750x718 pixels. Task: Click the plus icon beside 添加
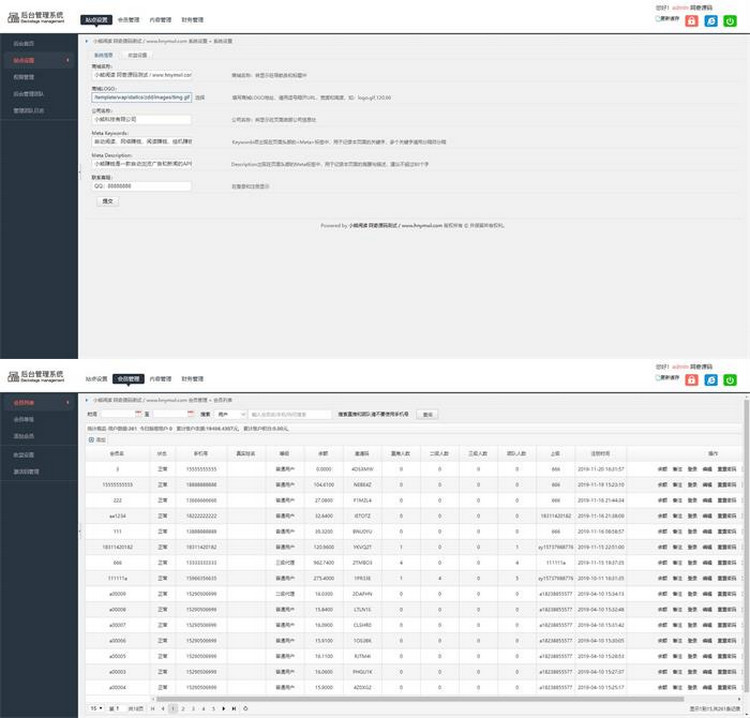point(91,440)
